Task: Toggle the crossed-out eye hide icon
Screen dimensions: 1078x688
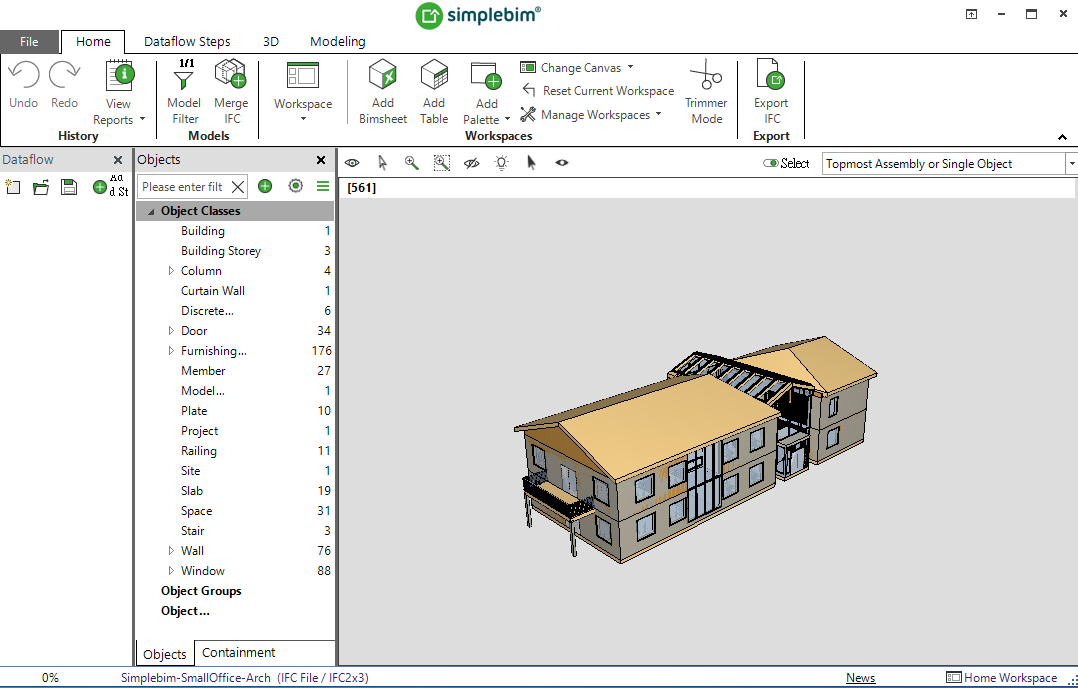Action: click(x=472, y=163)
